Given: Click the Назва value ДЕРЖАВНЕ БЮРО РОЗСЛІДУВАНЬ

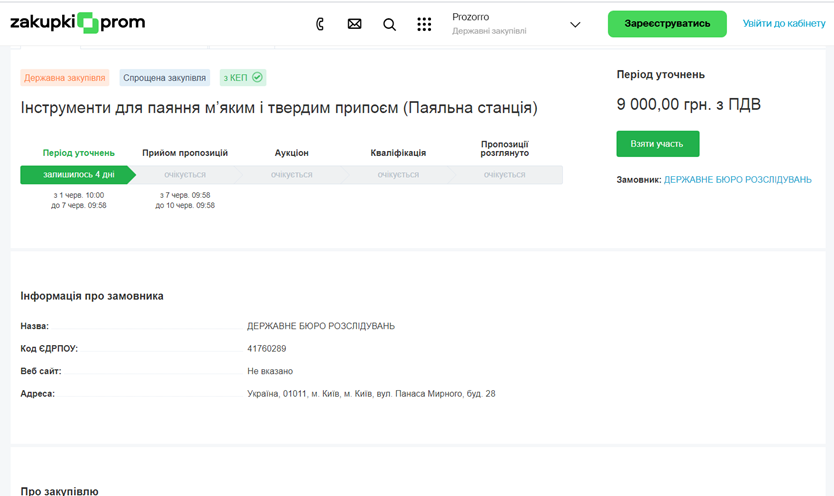Looking at the screenshot, I should 321,326.
